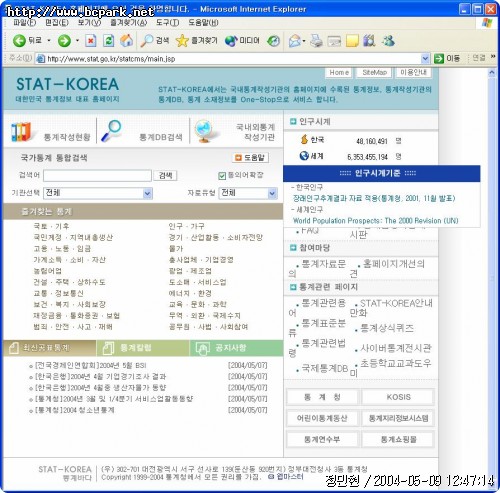Open the 도구(T) menu
The width and height of the screenshot is (500, 493).
click(x=167, y=23)
